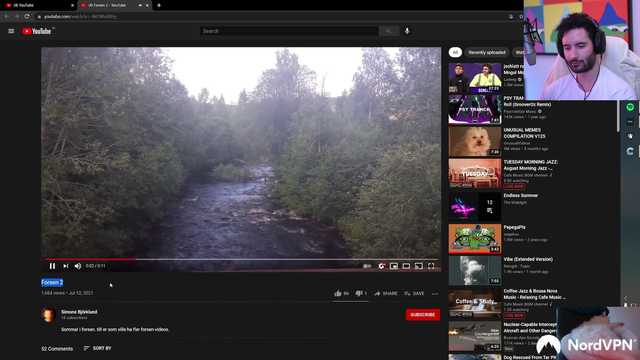Open Vibe (Extended Version) video

528,259
